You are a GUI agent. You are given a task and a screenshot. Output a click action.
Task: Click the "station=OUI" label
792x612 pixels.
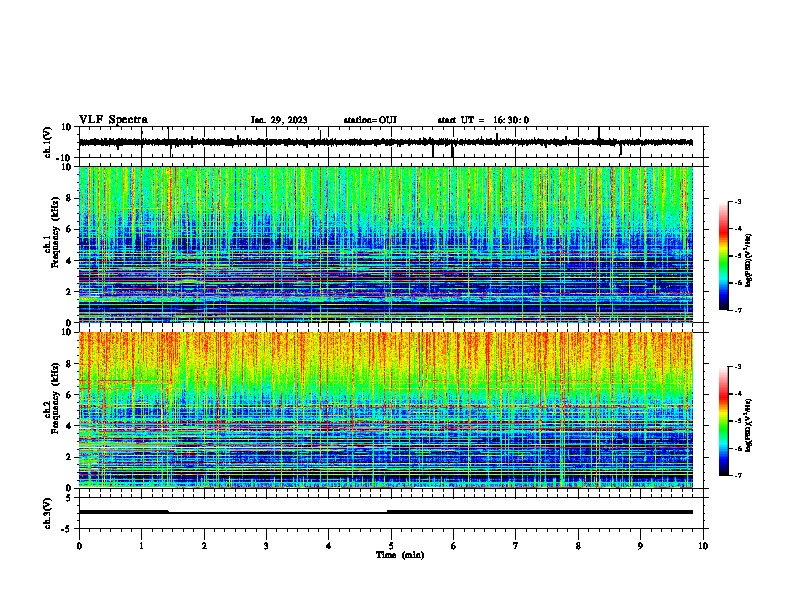[x=370, y=120]
